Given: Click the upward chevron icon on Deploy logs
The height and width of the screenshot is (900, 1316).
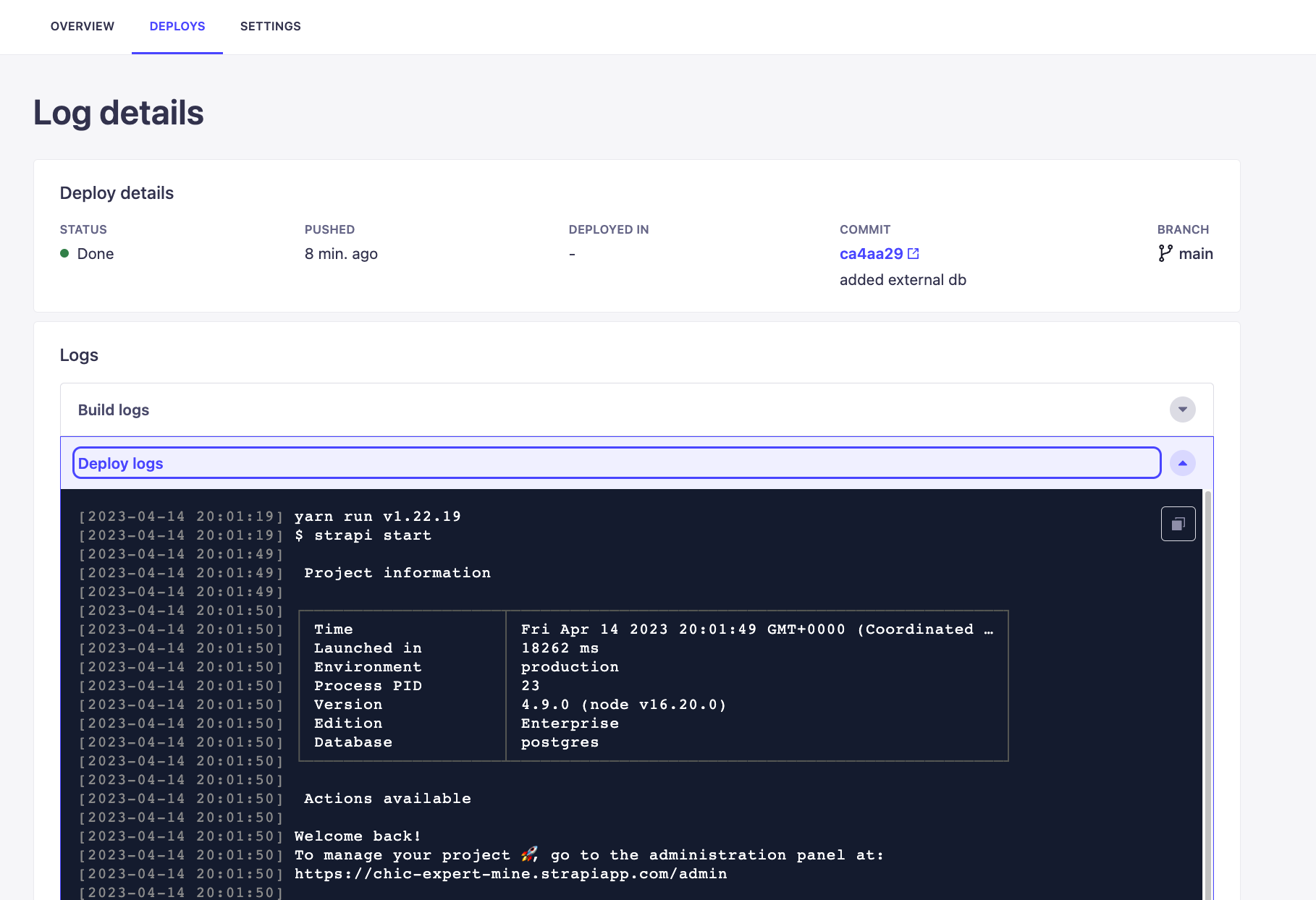Looking at the screenshot, I should (x=1183, y=463).
